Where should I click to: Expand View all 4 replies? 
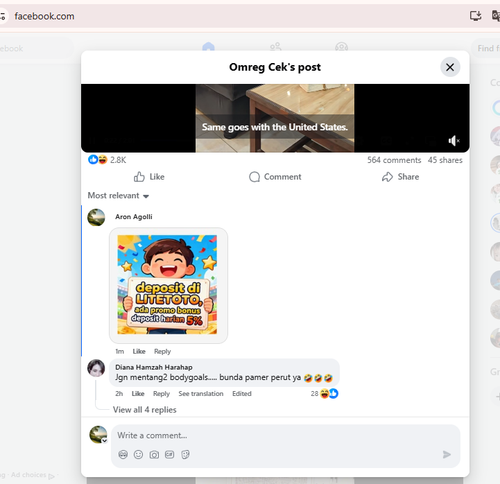click(x=144, y=410)
